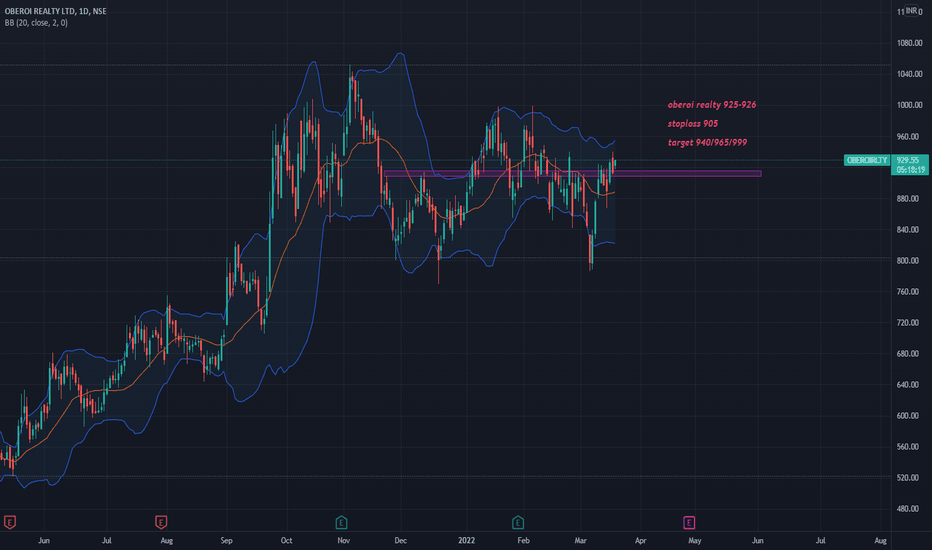The image size is (932, 550).
Task: Click the Feb label on time axis
Action: click(x=523, y=540)
